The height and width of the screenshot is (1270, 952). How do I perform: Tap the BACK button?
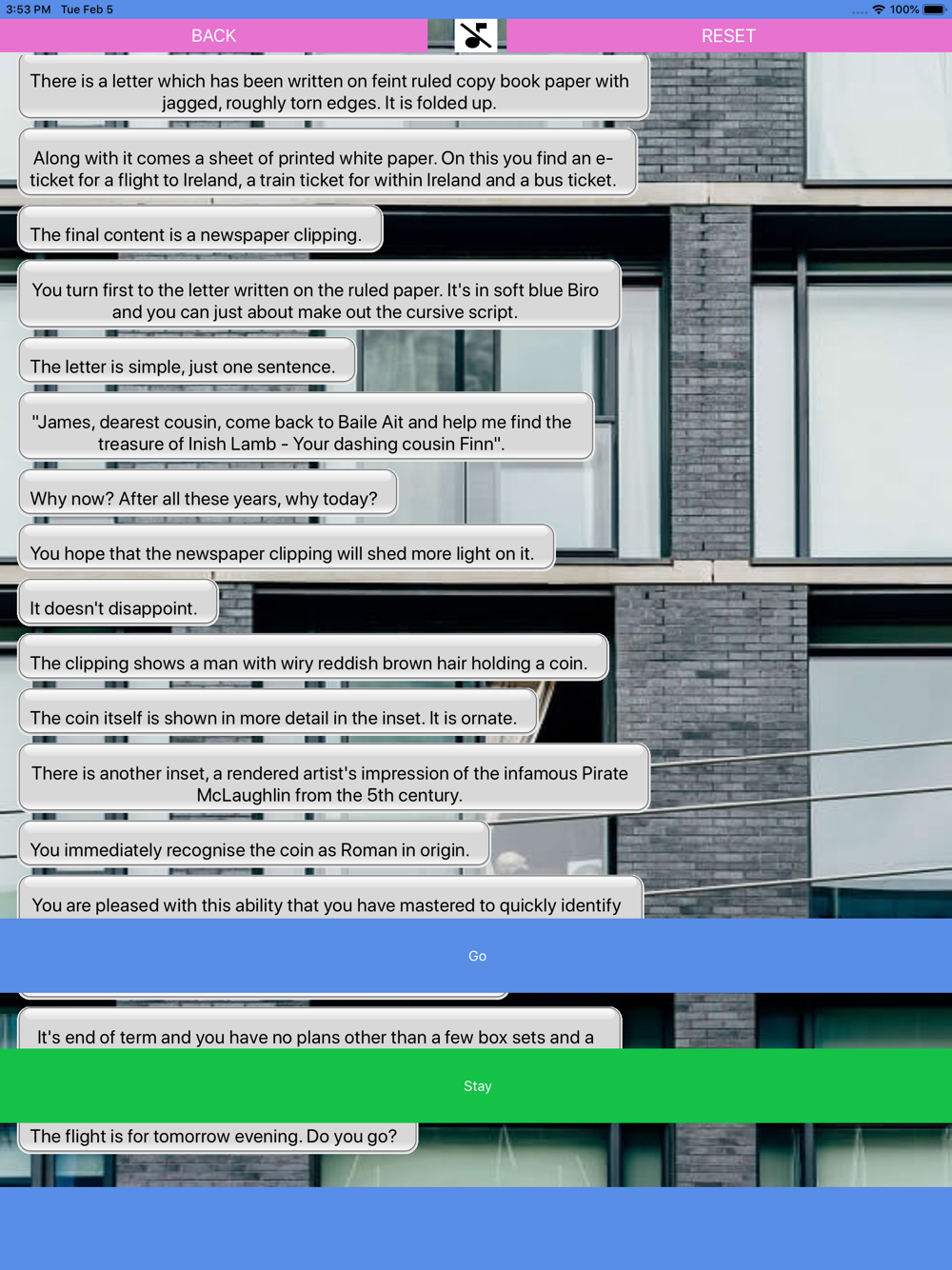tap(213, 36)
